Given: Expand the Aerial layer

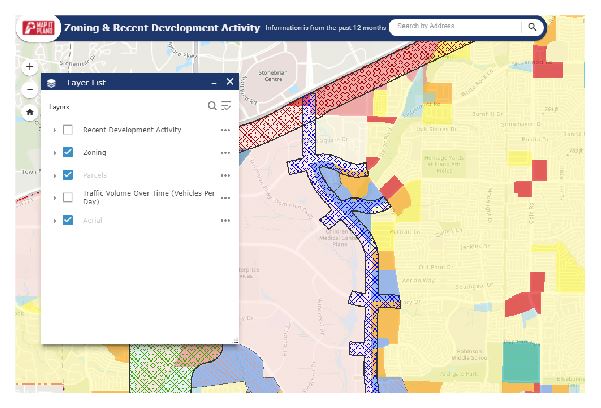Looking at the screenshot, I should pyautogui.click(x=54, y=220).
